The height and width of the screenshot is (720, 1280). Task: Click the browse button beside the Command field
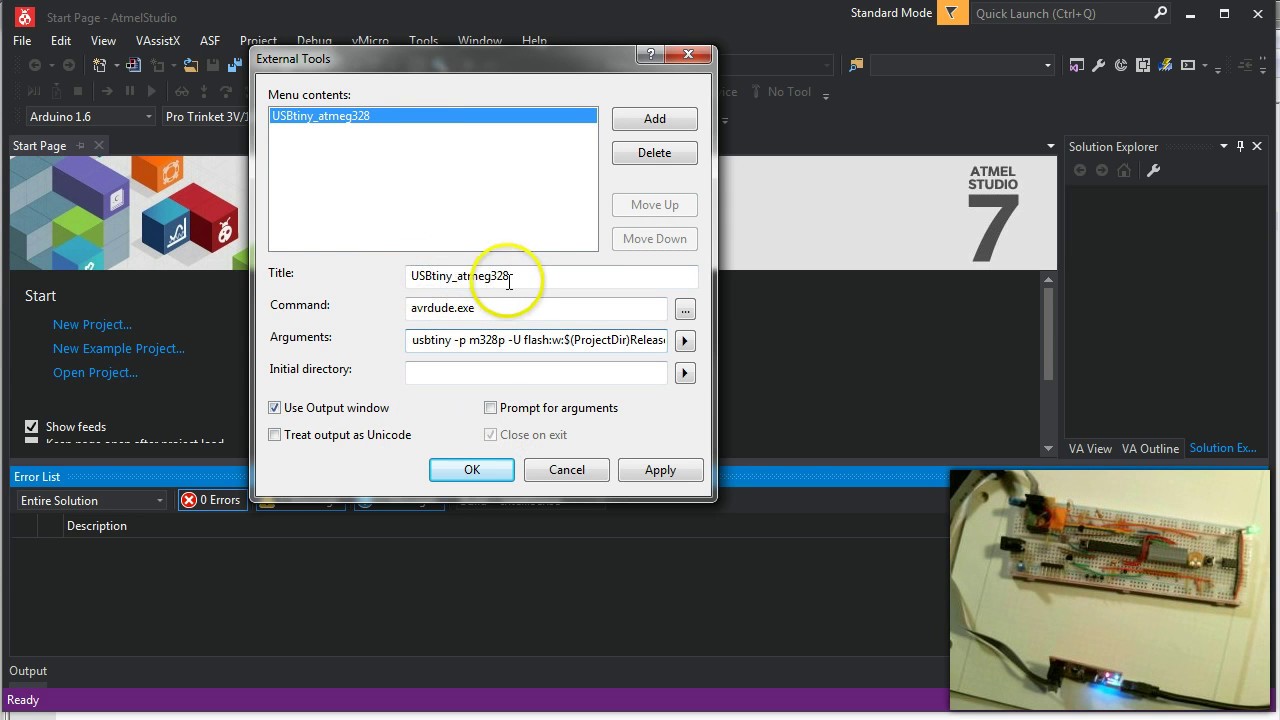tap(685, 309)
